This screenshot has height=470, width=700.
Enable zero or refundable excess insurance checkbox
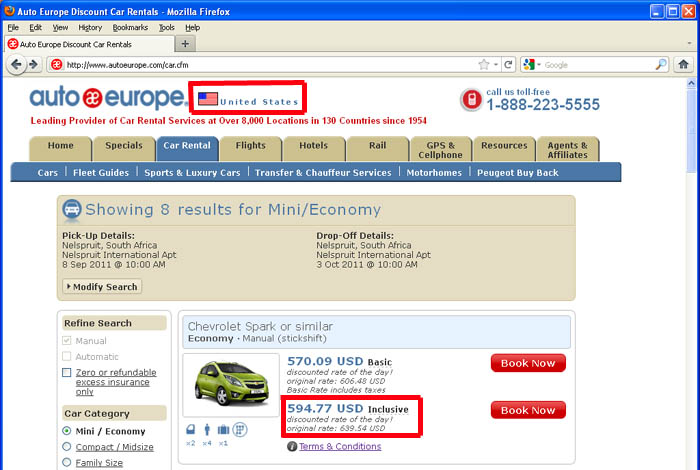click(67, 372)
